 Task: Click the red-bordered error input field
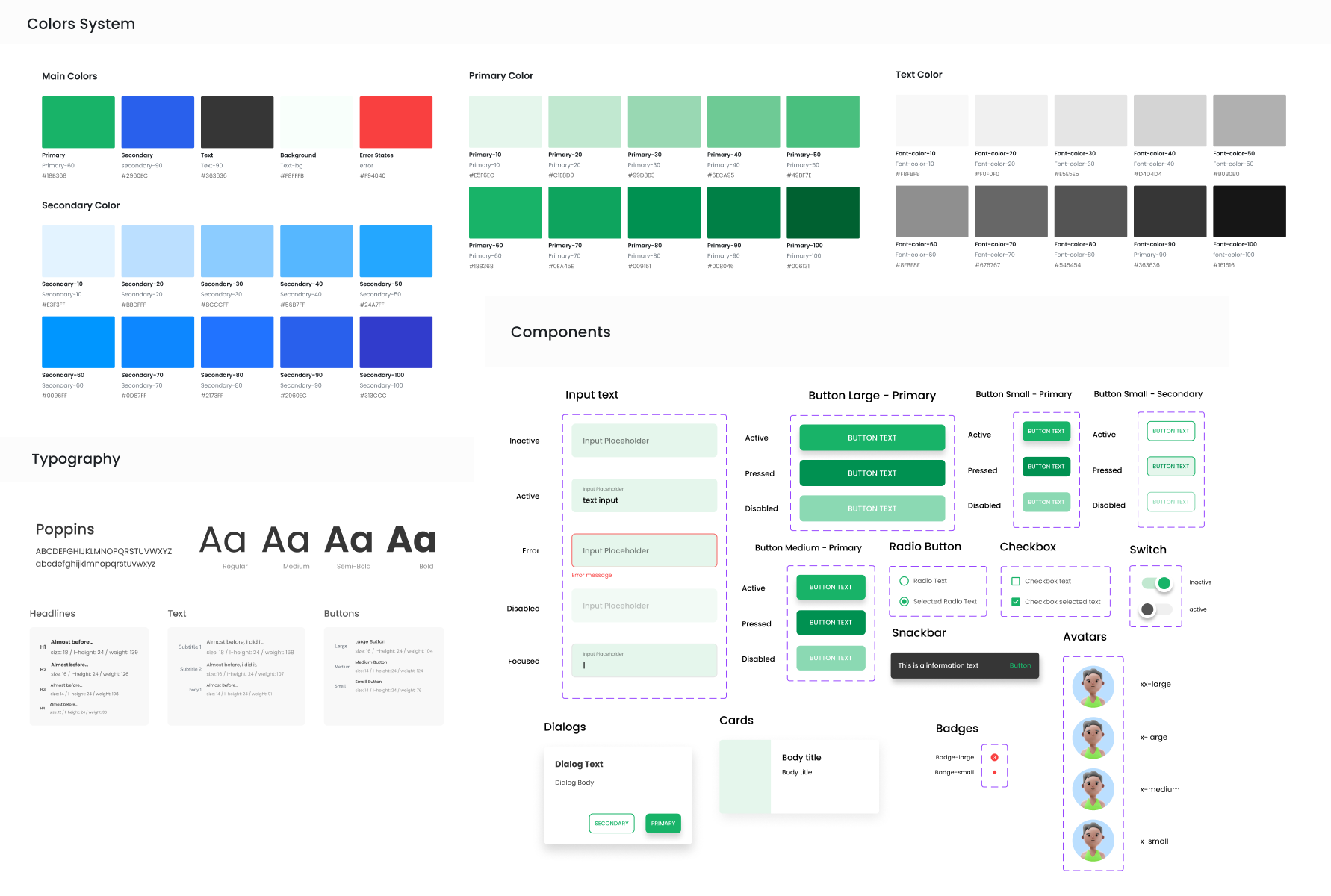point(644,550)
